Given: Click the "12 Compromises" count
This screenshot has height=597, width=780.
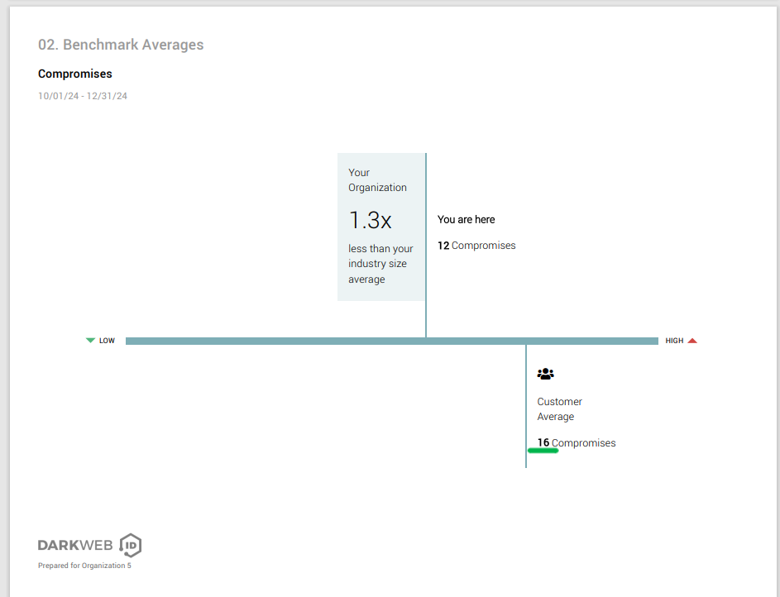Looking at the screenshot, I should 476,245.
